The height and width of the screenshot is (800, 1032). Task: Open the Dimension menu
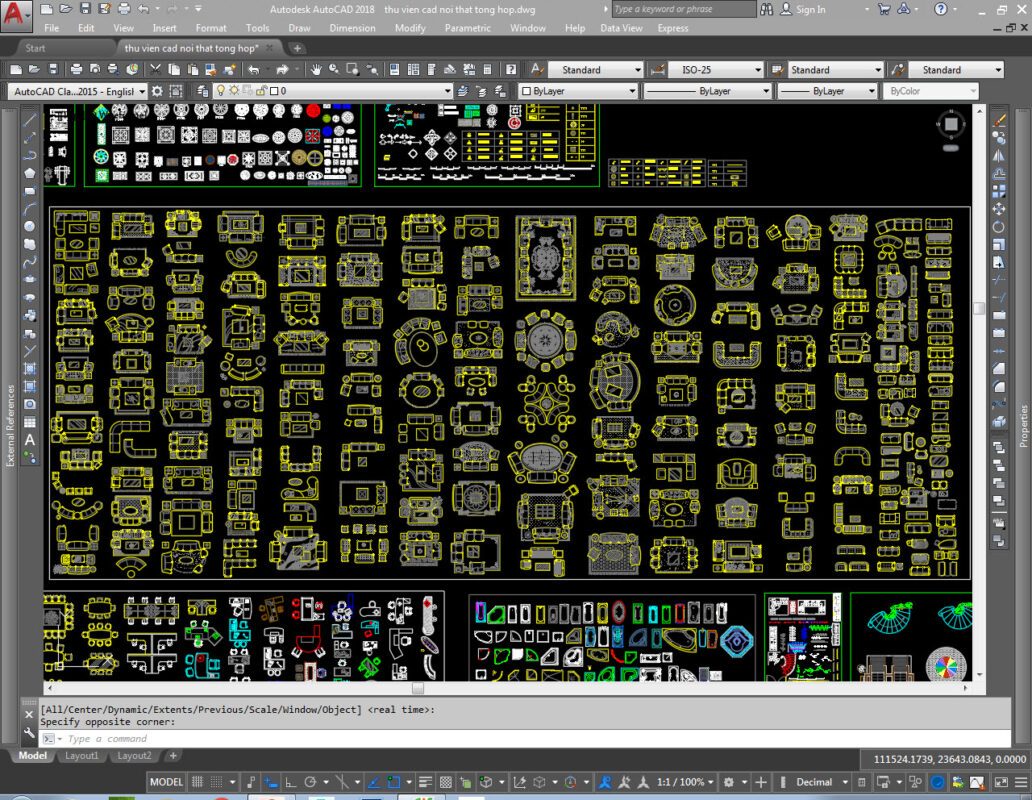pyautogui.click(x=352, y=28)
